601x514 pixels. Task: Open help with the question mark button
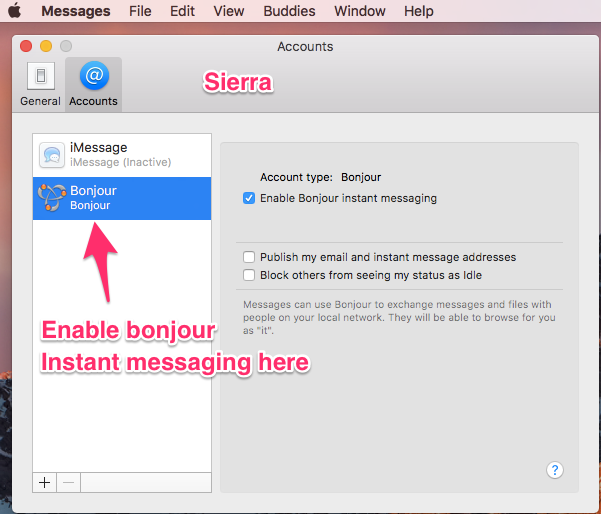point(555,470)
